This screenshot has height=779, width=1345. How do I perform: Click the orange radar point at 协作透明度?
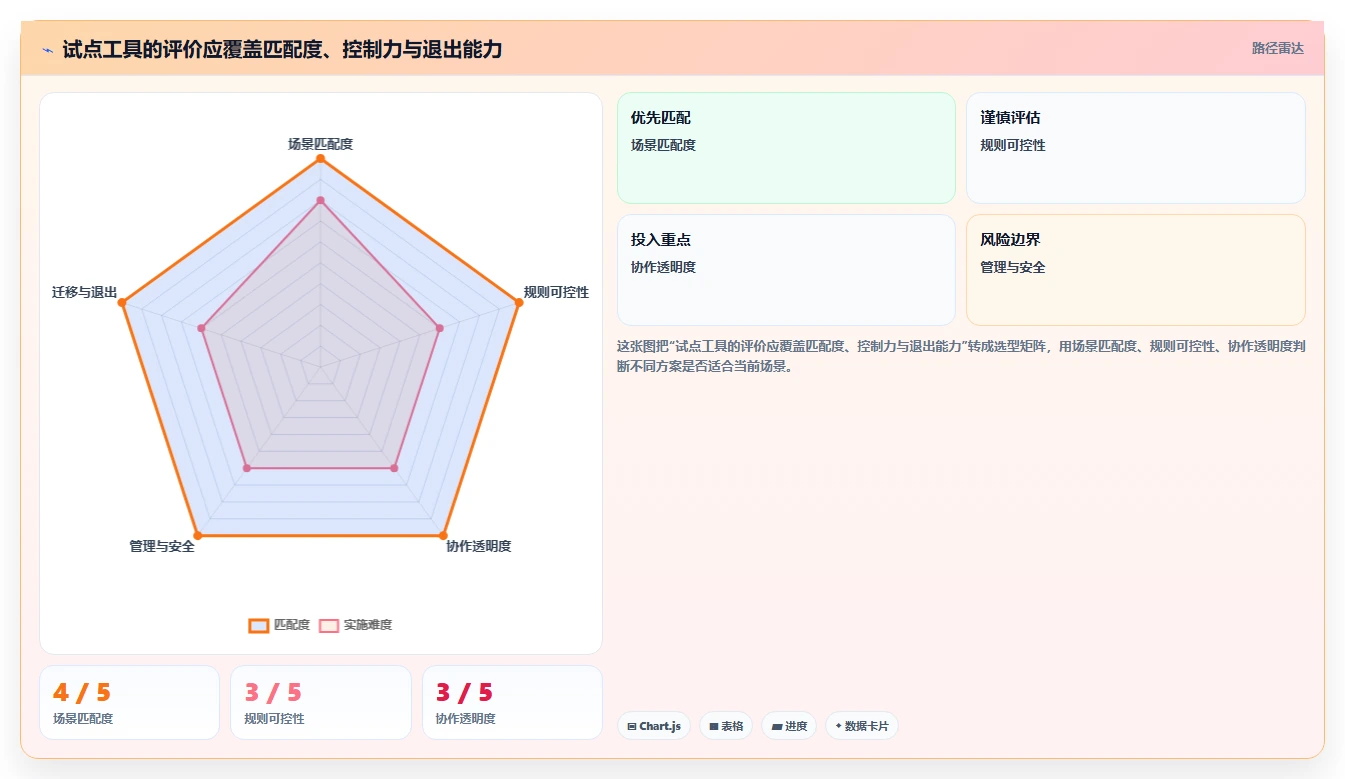pos(443,536)
